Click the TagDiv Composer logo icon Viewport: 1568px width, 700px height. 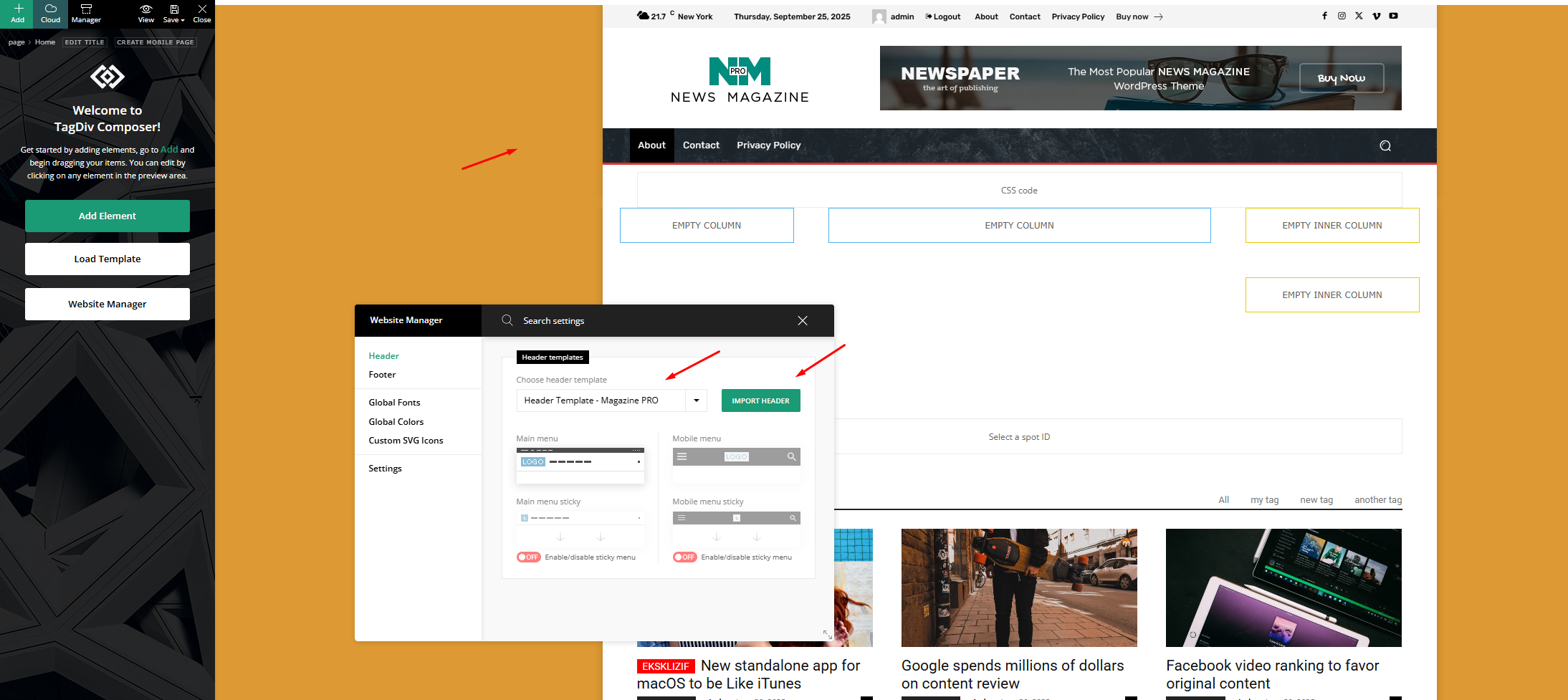[107, 77]
